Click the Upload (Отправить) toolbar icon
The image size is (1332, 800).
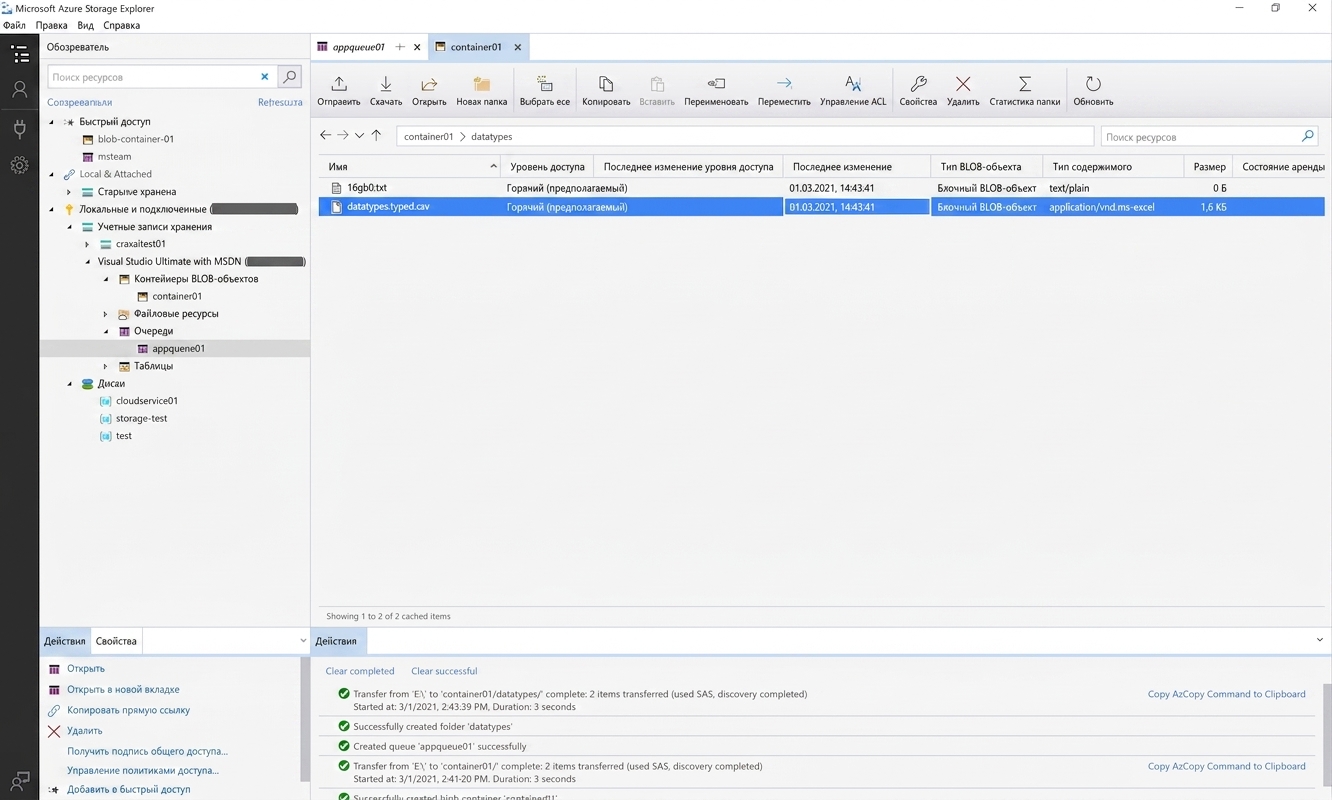338,90
